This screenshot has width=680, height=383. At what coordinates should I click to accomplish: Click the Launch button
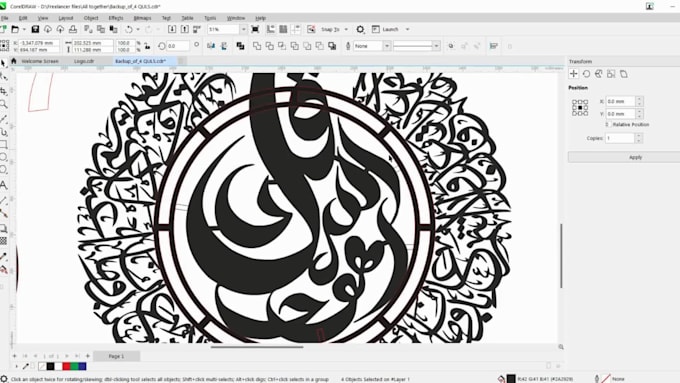(x=386, y=29)
